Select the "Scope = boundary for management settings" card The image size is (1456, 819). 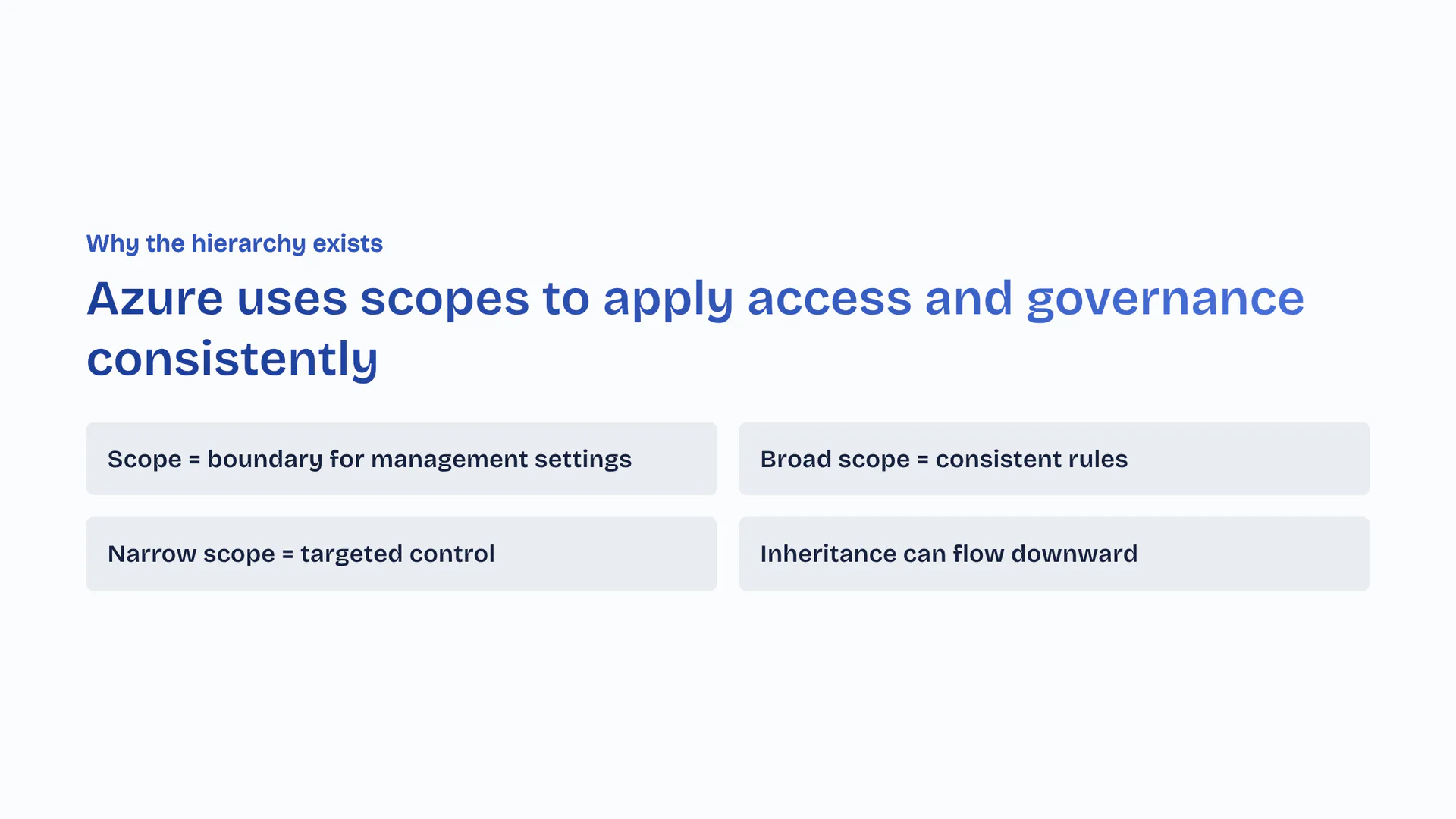(x=401, y=459)
